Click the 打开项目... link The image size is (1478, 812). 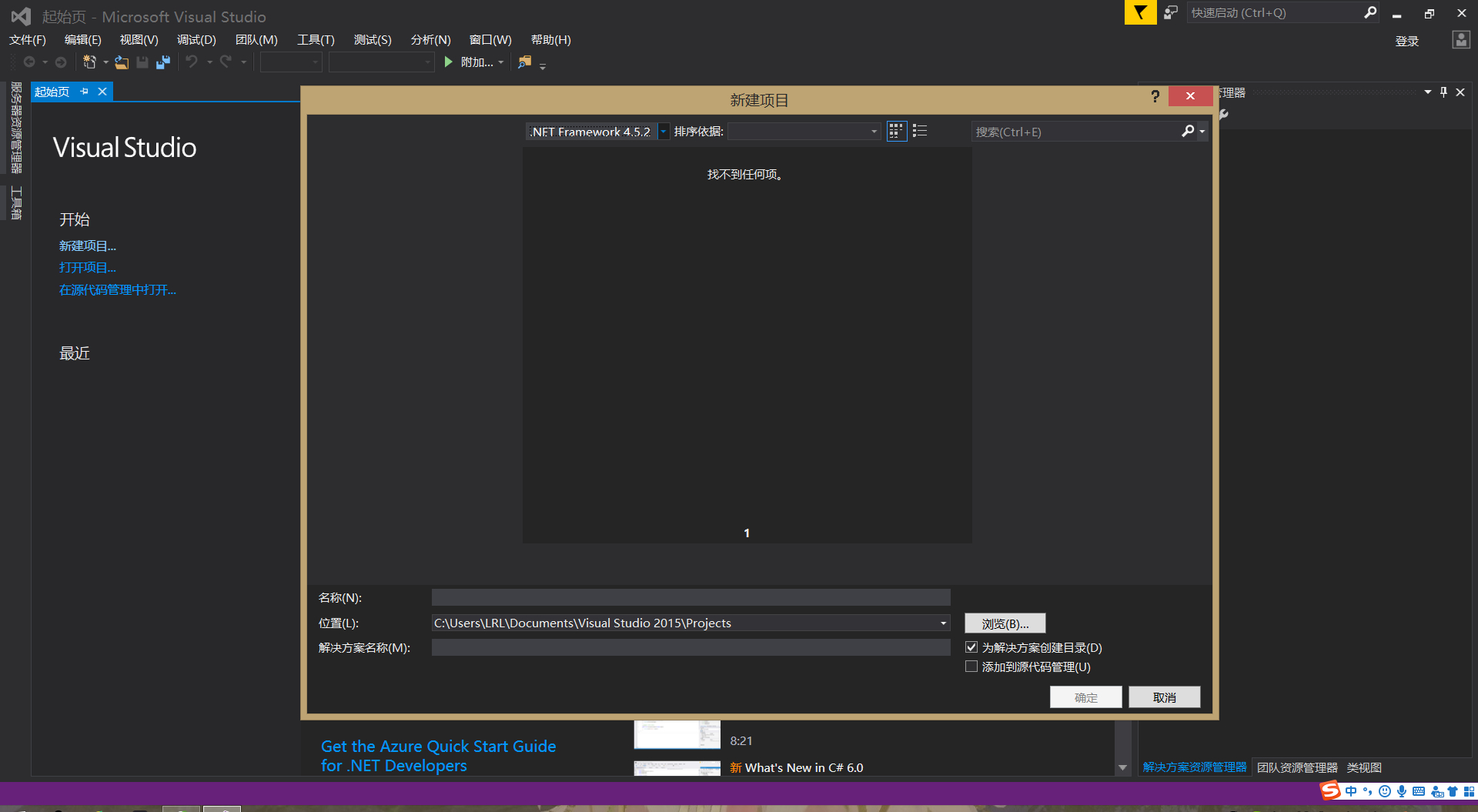coord(88,267)
